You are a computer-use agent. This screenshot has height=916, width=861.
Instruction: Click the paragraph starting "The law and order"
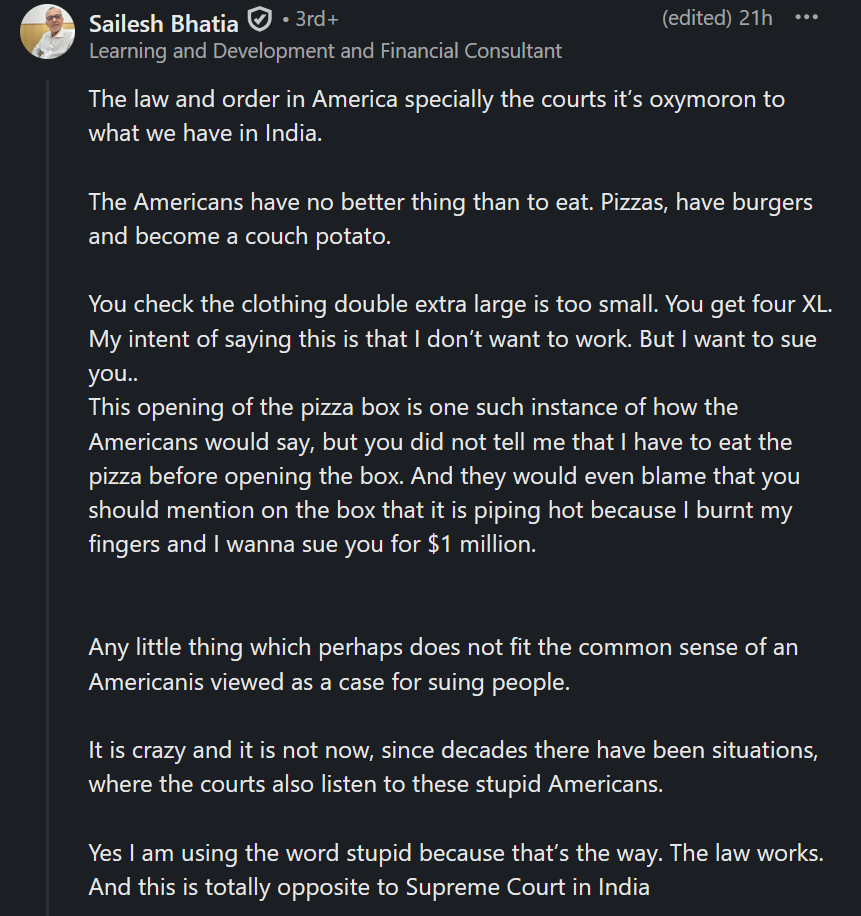click(436, 116)
